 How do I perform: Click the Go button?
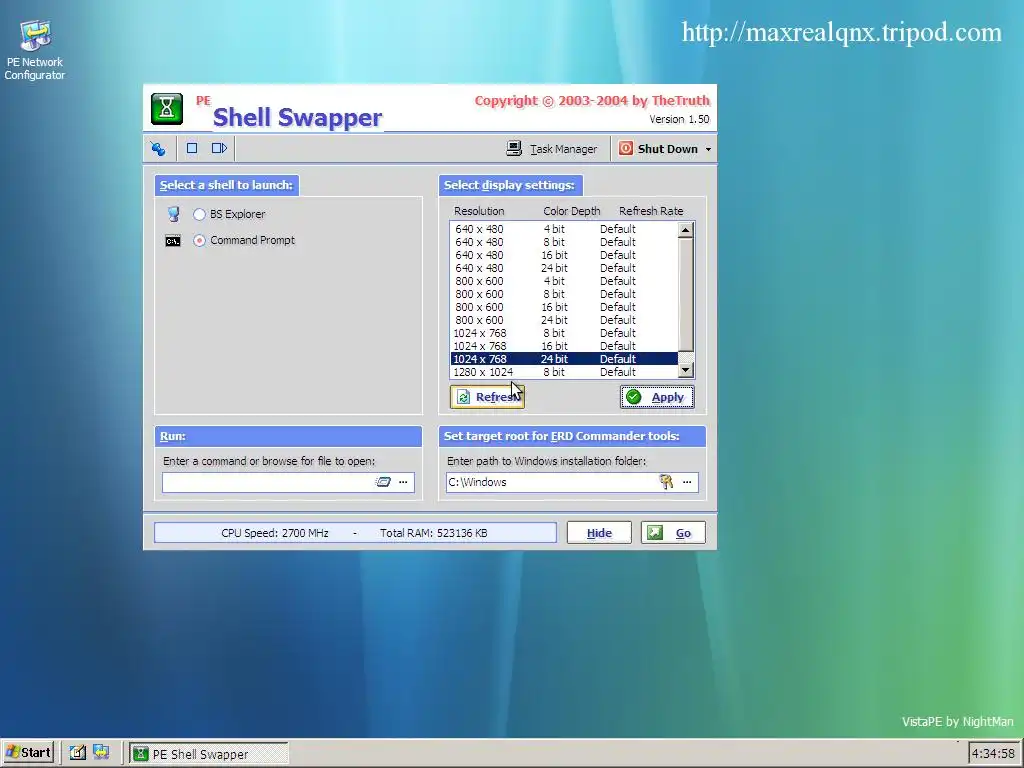point(673,533)
